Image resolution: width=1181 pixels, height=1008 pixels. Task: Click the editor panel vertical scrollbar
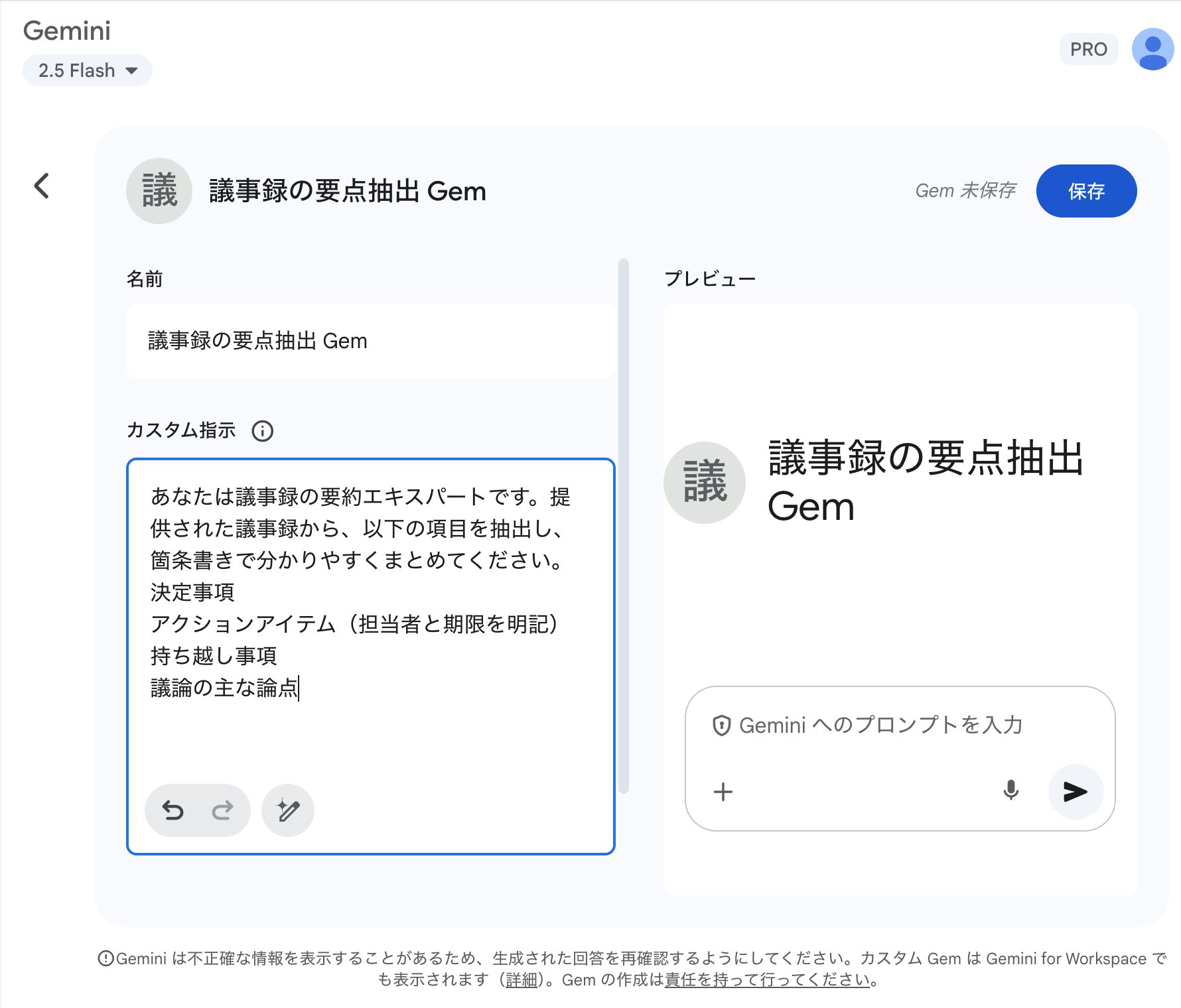pyautogui.click(x=623, y=525)
